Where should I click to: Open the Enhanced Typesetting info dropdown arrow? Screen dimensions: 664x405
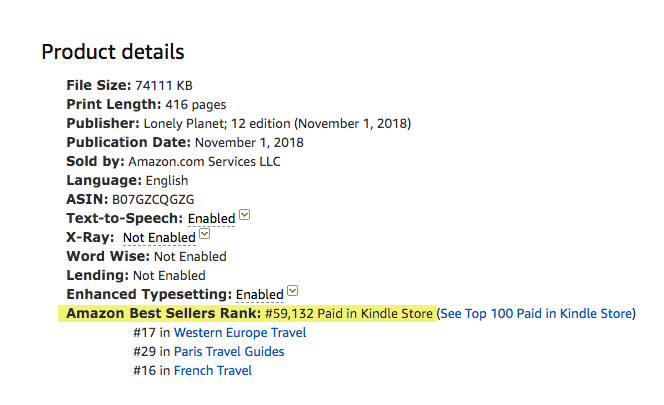pos(292,291)
